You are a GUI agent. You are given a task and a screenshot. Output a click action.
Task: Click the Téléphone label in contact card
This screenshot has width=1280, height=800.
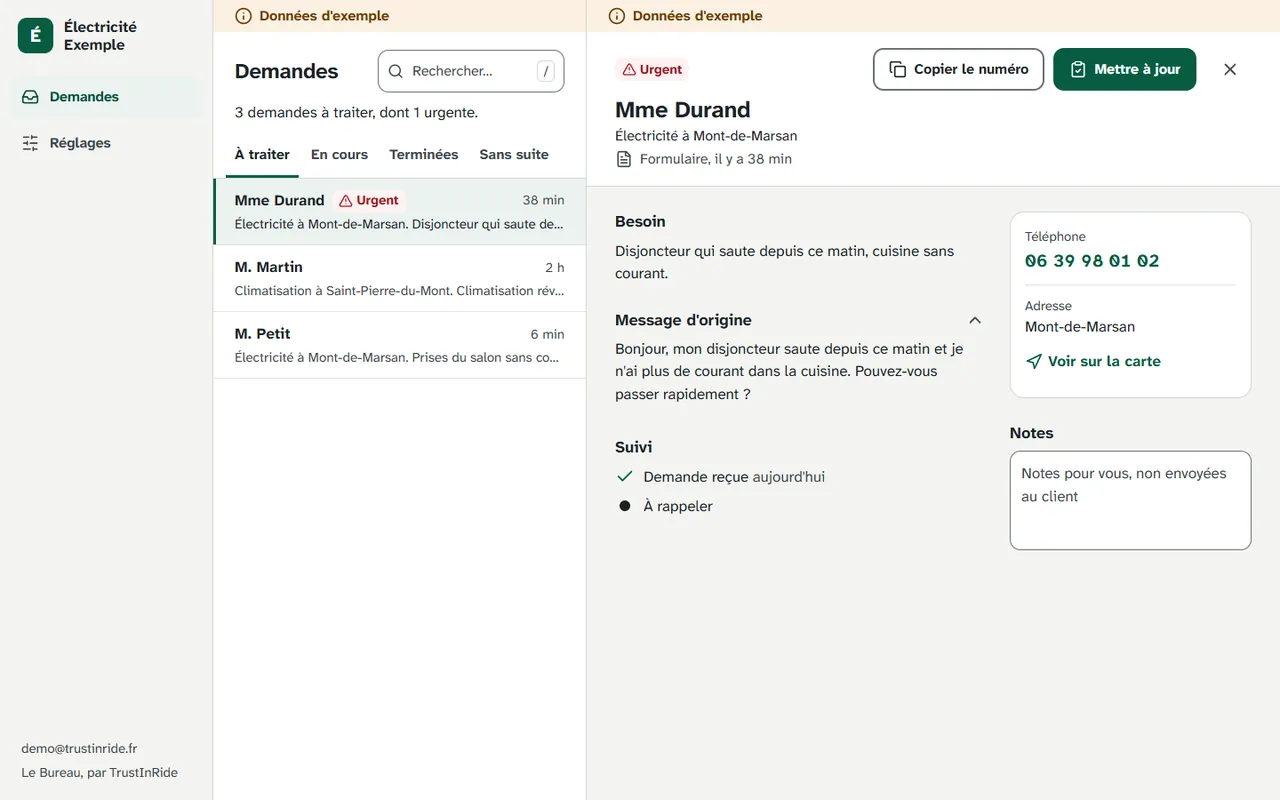(1055, 237)
